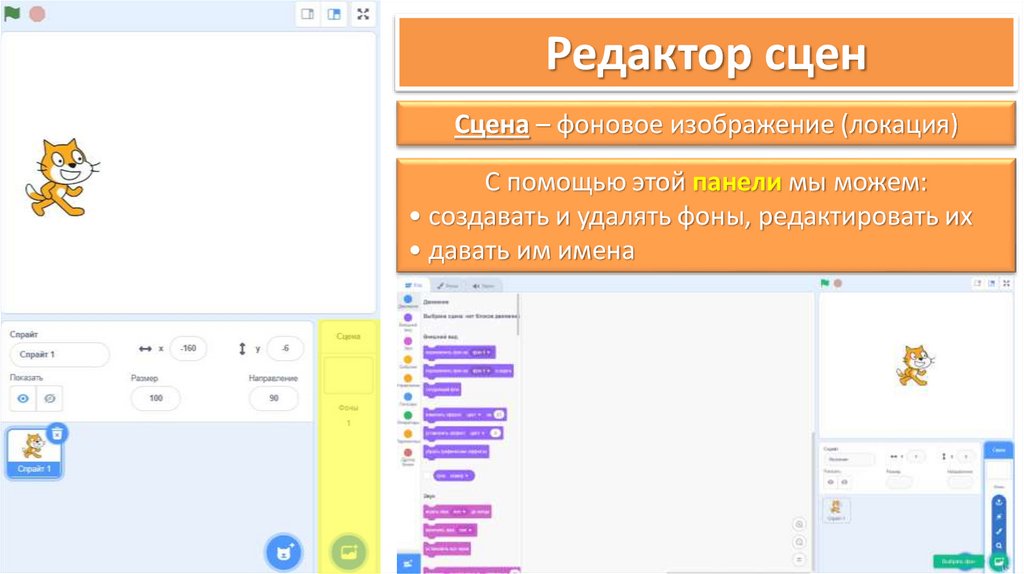Viewport: 1024px width, 574px height.
Task: Open the Внешний вид purple category circle
Action: (x=408, y=317)
